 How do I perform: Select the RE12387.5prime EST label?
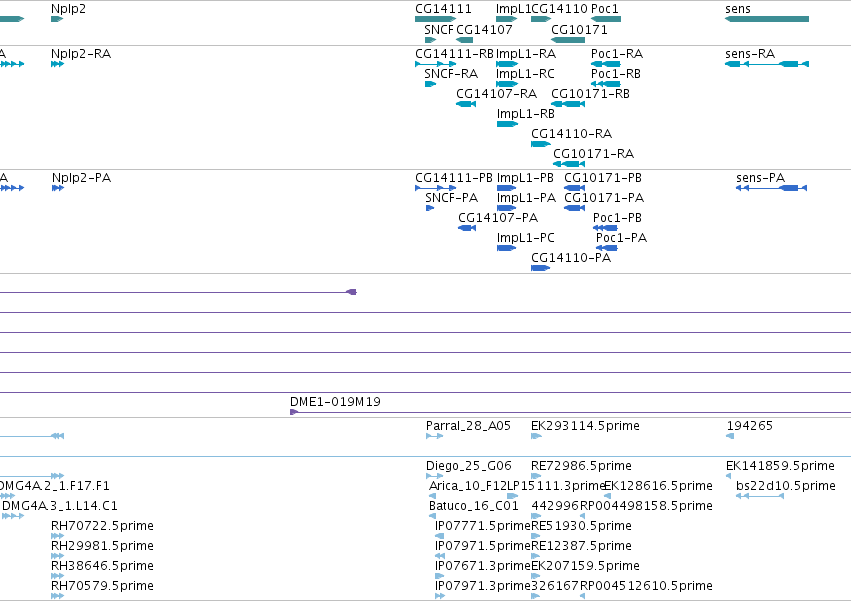(581, 546)
